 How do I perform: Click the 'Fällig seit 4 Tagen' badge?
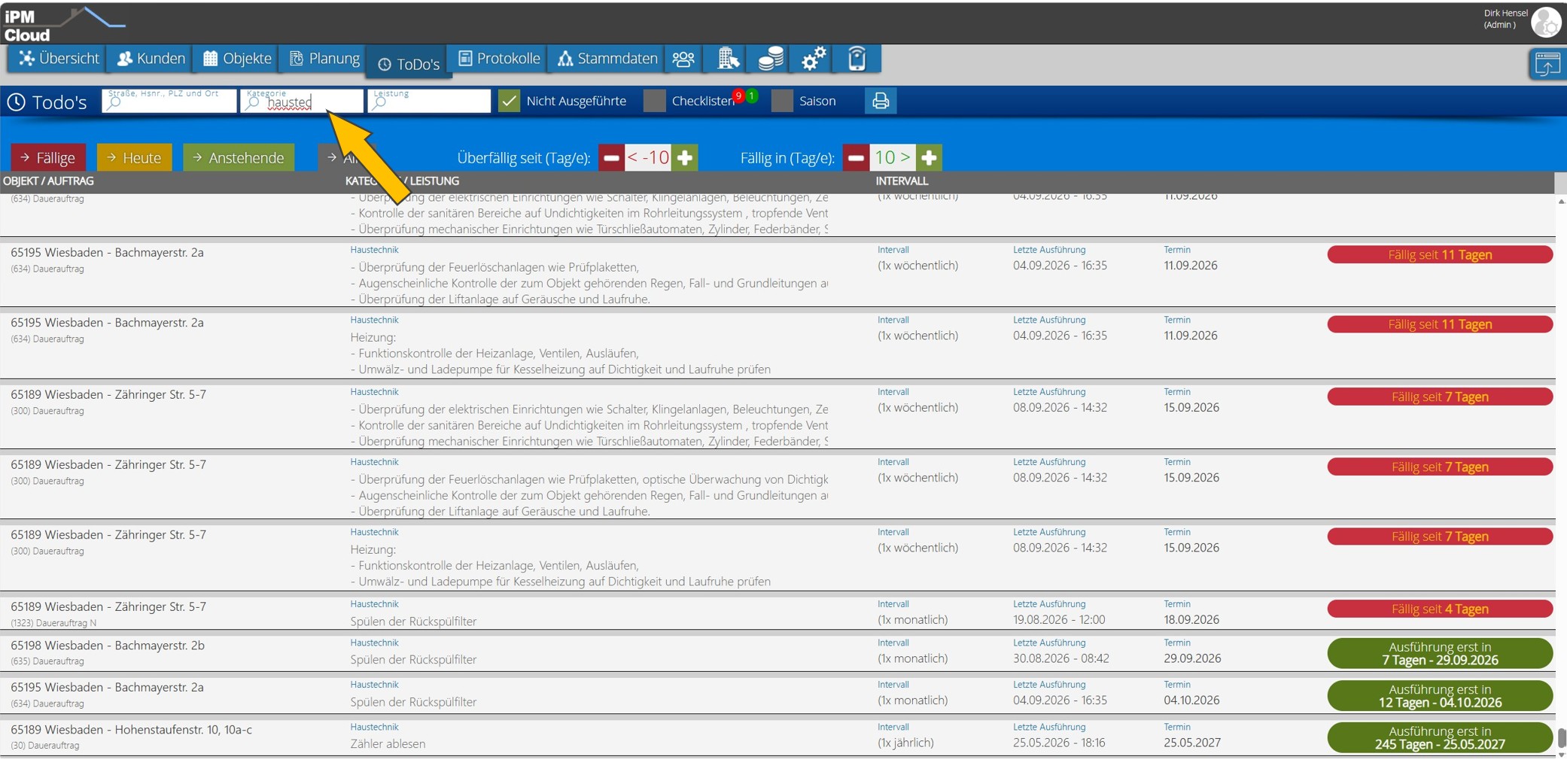(x=1440, y=609)
